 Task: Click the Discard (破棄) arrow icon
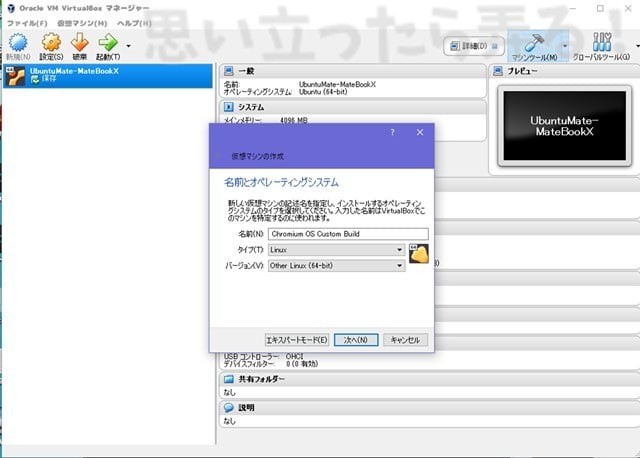point(80,43)
